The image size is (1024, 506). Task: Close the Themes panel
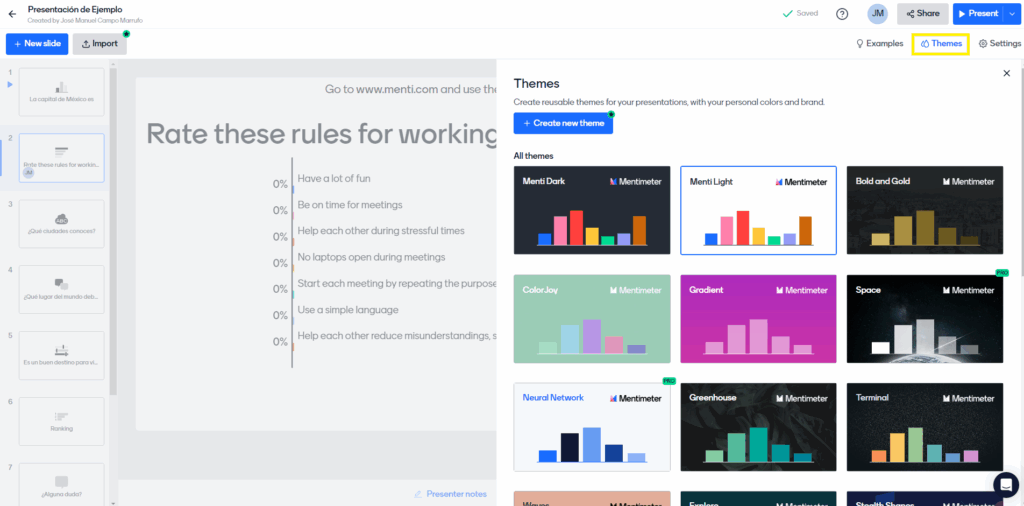(1006, 74)
